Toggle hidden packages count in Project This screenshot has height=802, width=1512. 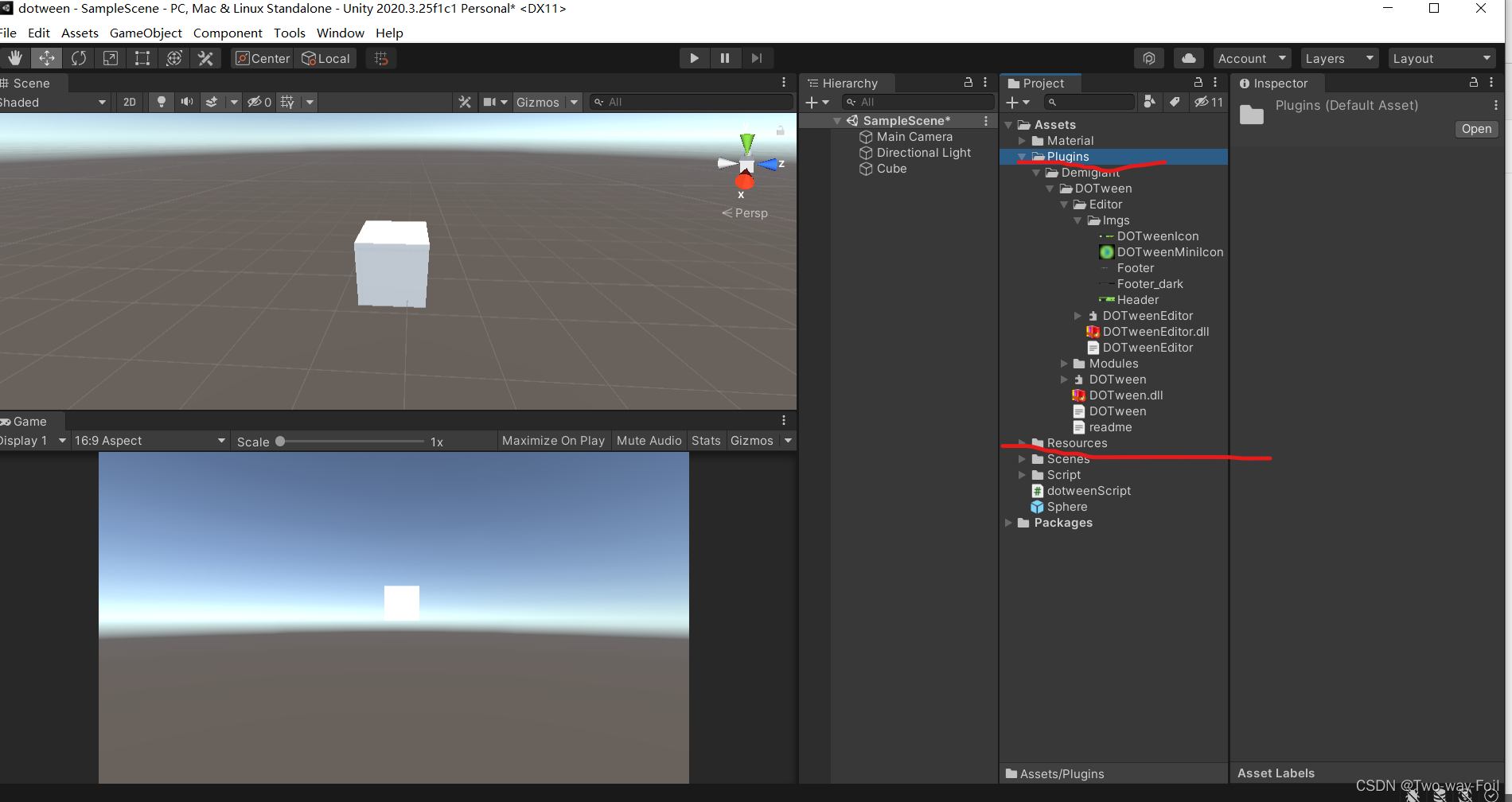click(x=1208, y=101)
